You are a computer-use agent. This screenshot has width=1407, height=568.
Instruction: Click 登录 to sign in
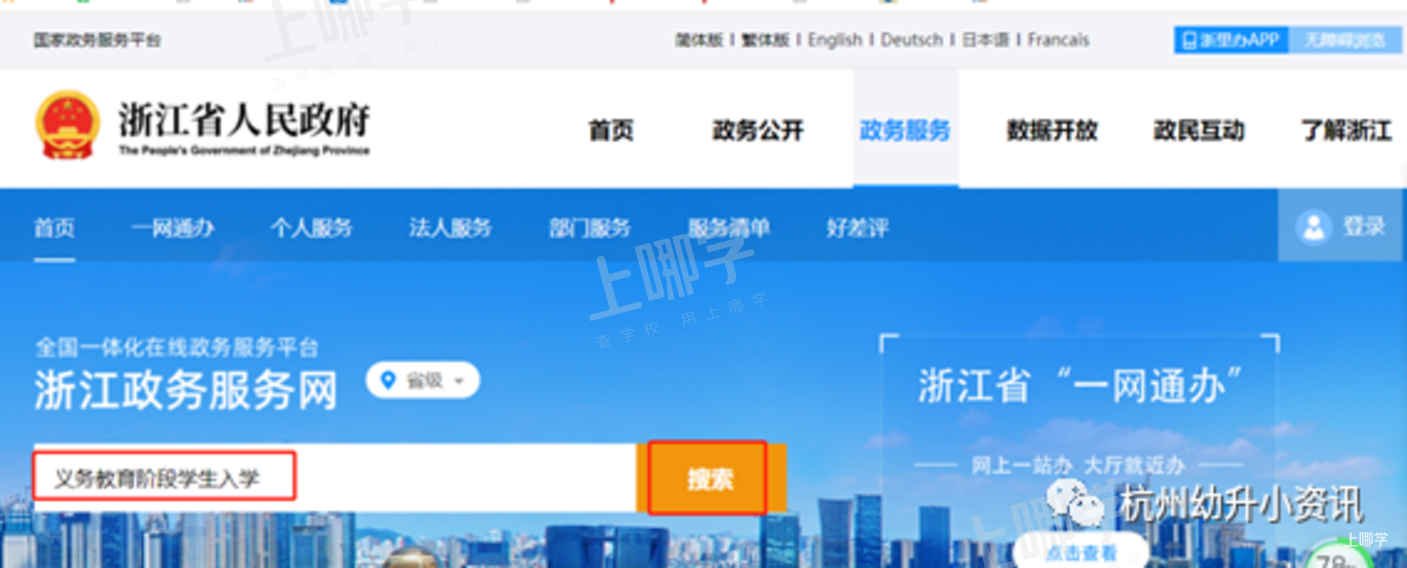1364,227
